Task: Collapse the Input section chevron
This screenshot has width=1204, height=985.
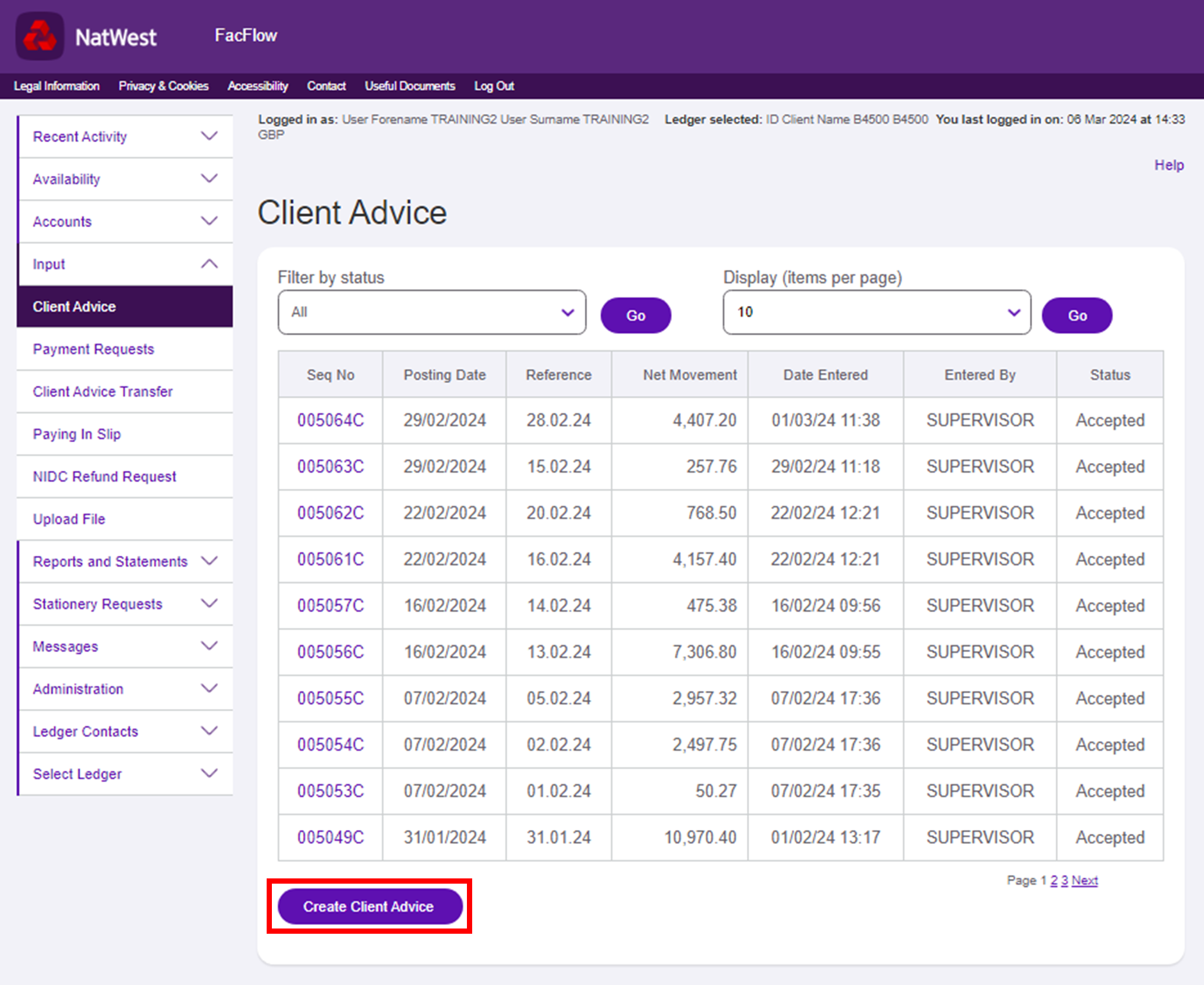Action: (x=209, y=264)
